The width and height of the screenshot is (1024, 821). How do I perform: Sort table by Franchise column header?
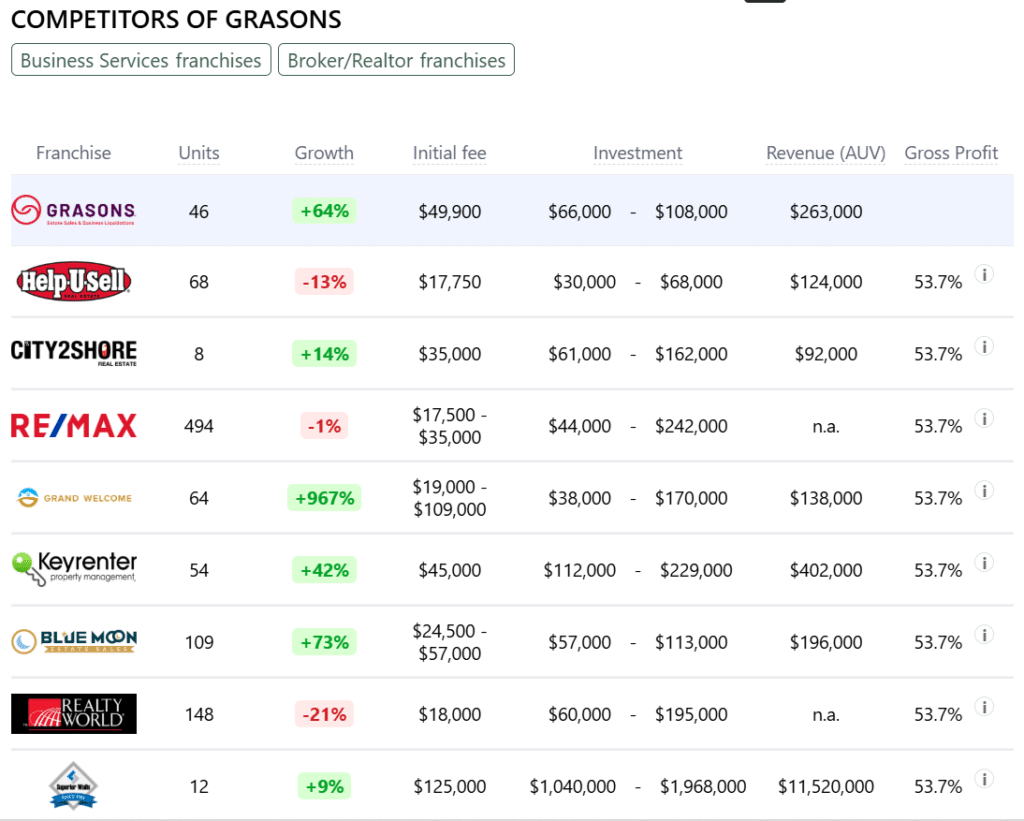point(73,153)
